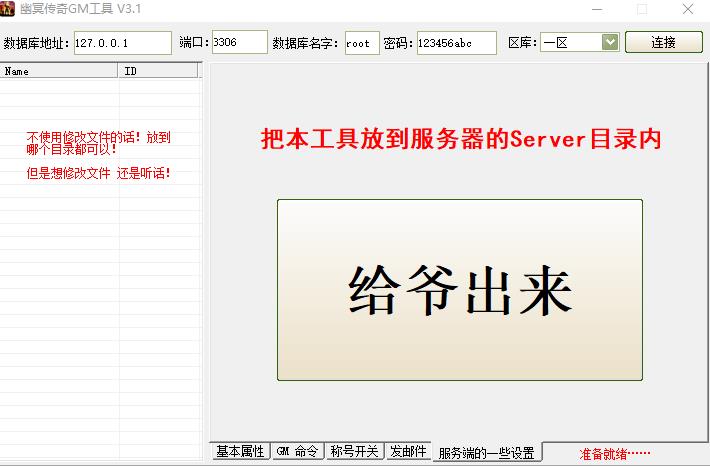This screenshot has width=710, height=466.
Task: Select the 称号开关 tab
Action: pos(354,452)
